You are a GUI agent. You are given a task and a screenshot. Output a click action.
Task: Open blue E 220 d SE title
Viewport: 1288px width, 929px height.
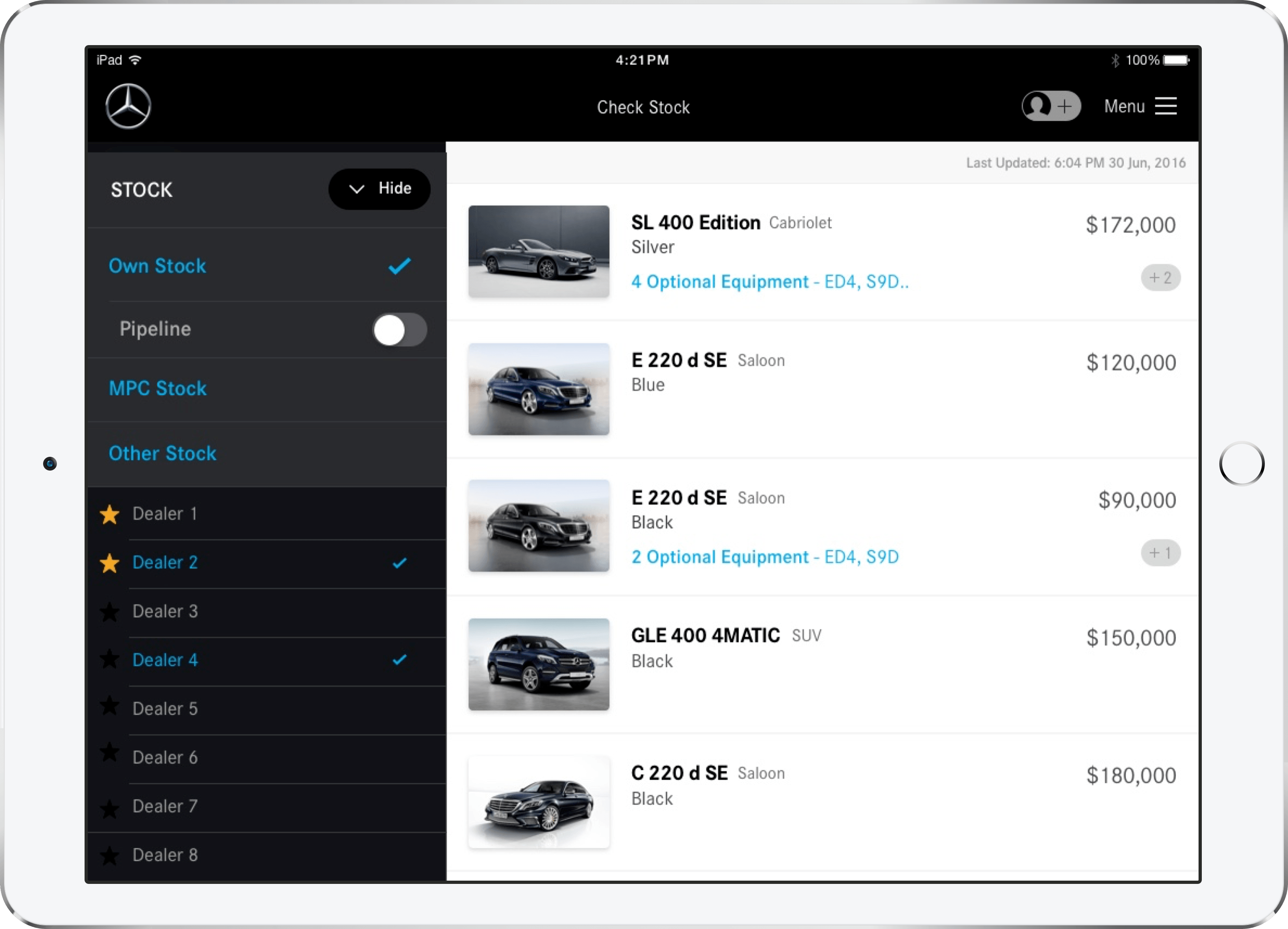pyautogui.click(x=679, y=360)
